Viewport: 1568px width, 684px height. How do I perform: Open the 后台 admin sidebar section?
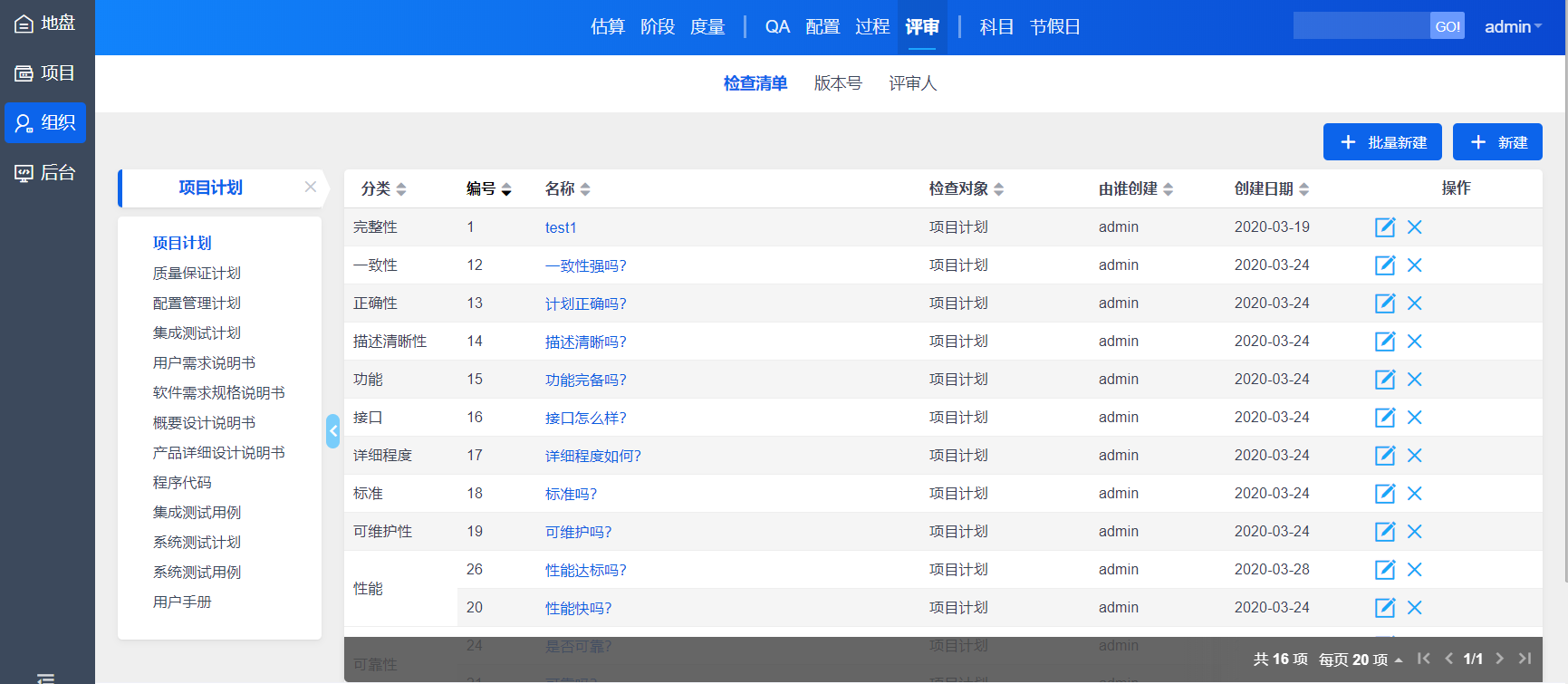pos(45,172)
